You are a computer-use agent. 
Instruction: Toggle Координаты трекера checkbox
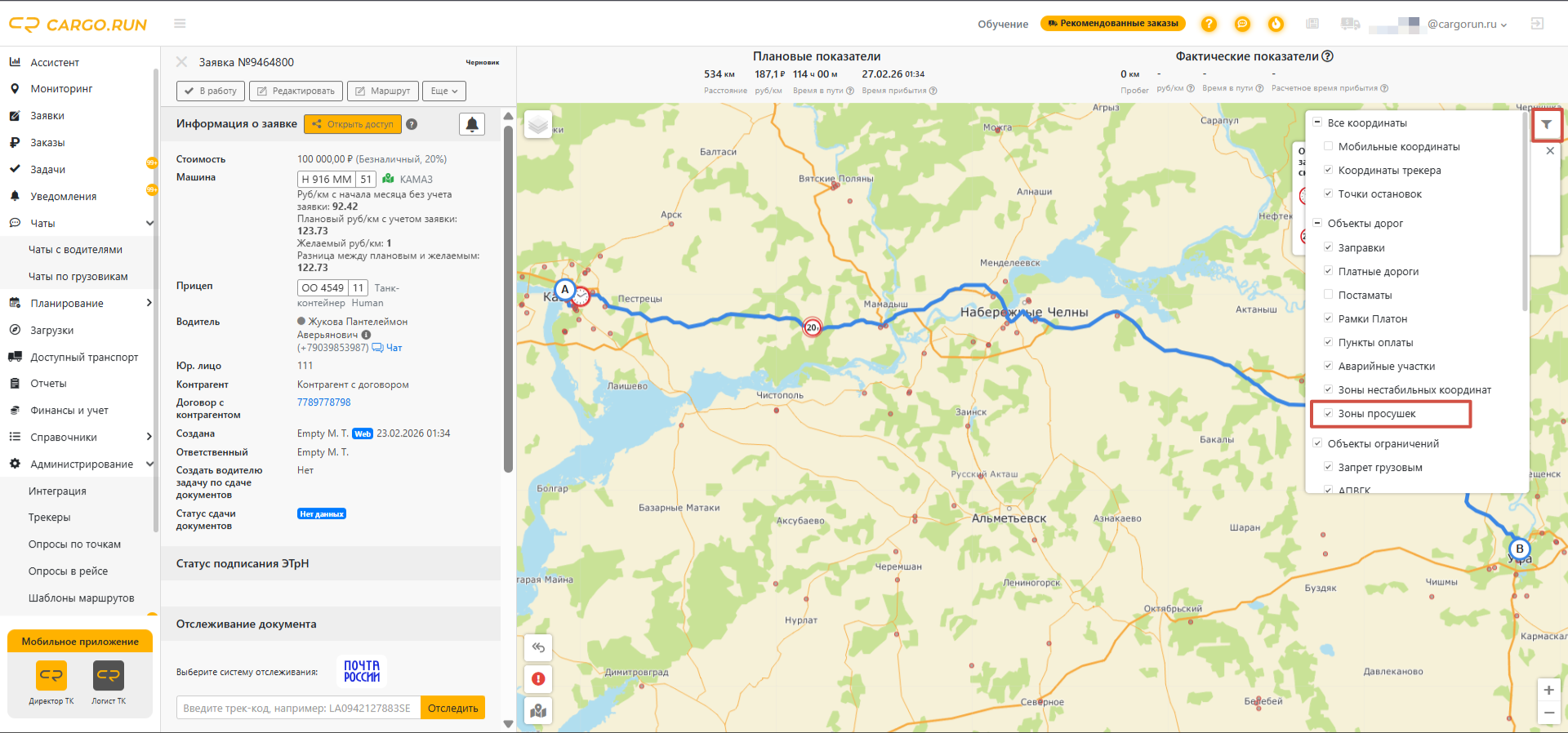[x=1328, y=171]
